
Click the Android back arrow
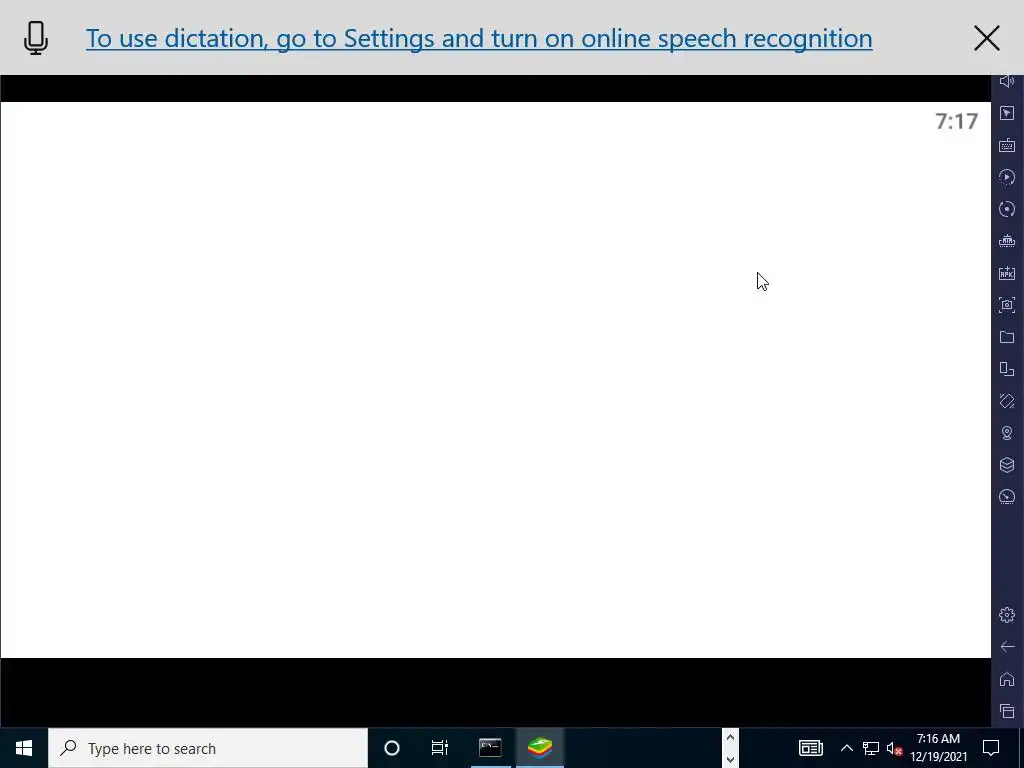point(1007,647)
